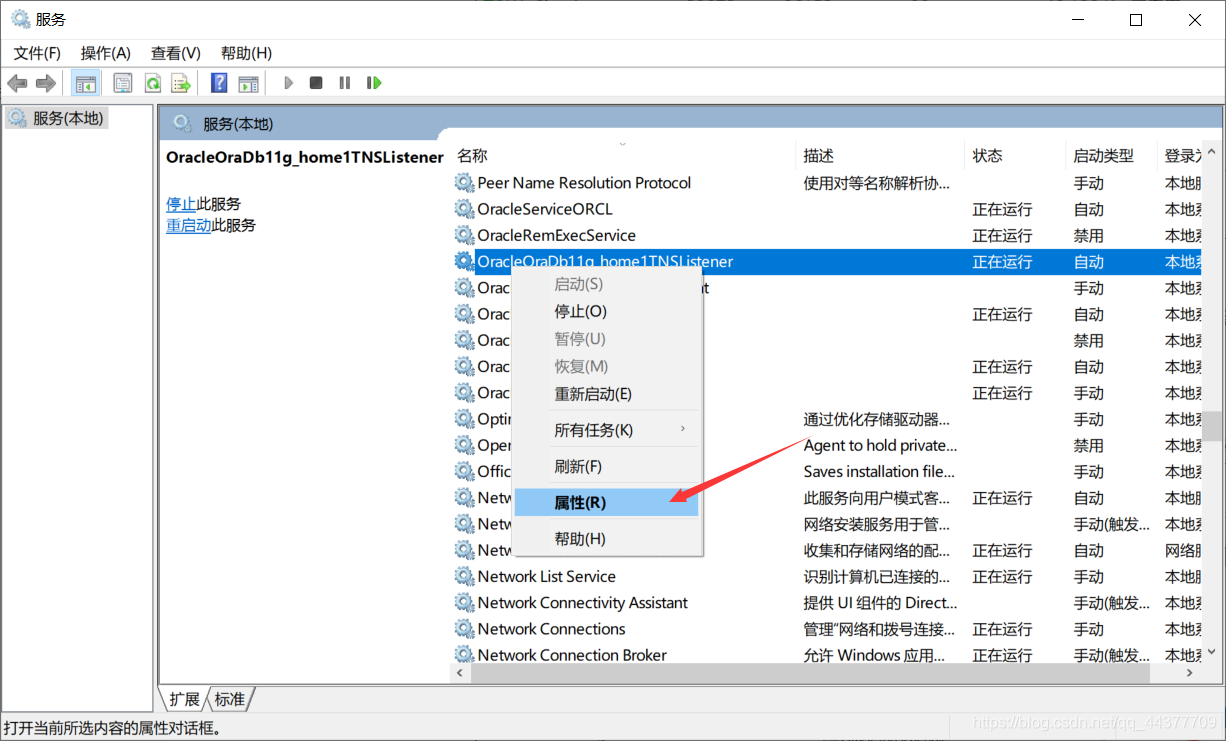The width and height of the screenshot is (1226, 741).
Task: Select the Network Connectivity Assistant name
Action: pos(582,602)
